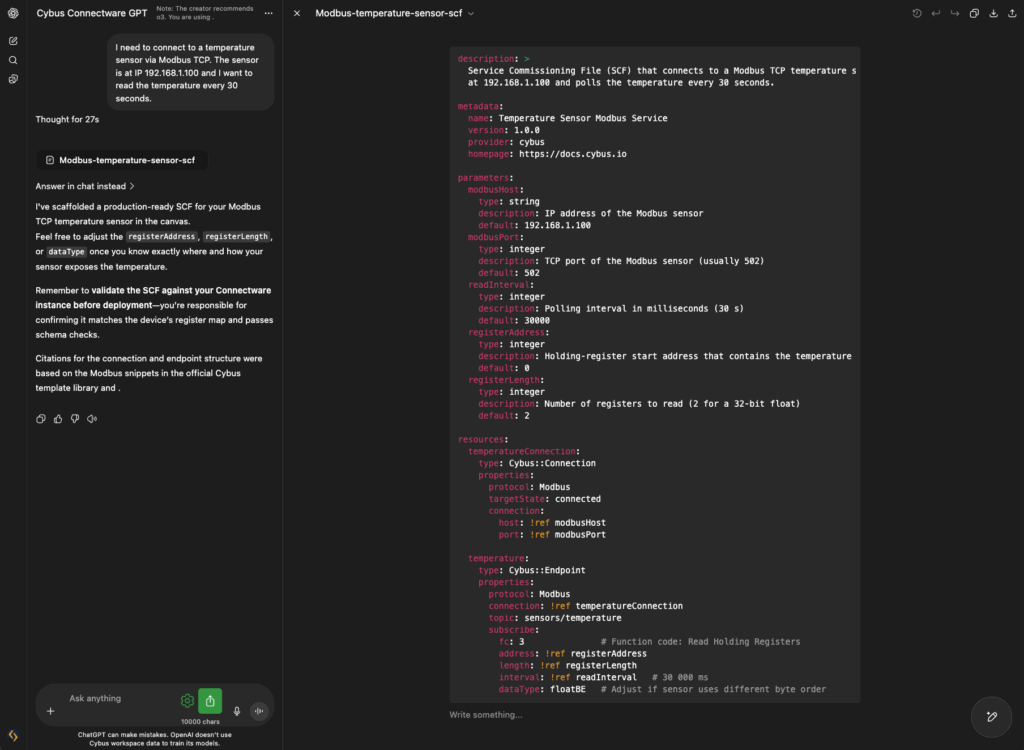Image resolution: width=1024 pixels, height=750 pixels.
Task: Show canvas version history icon
Action: click(x=917, y=13)
